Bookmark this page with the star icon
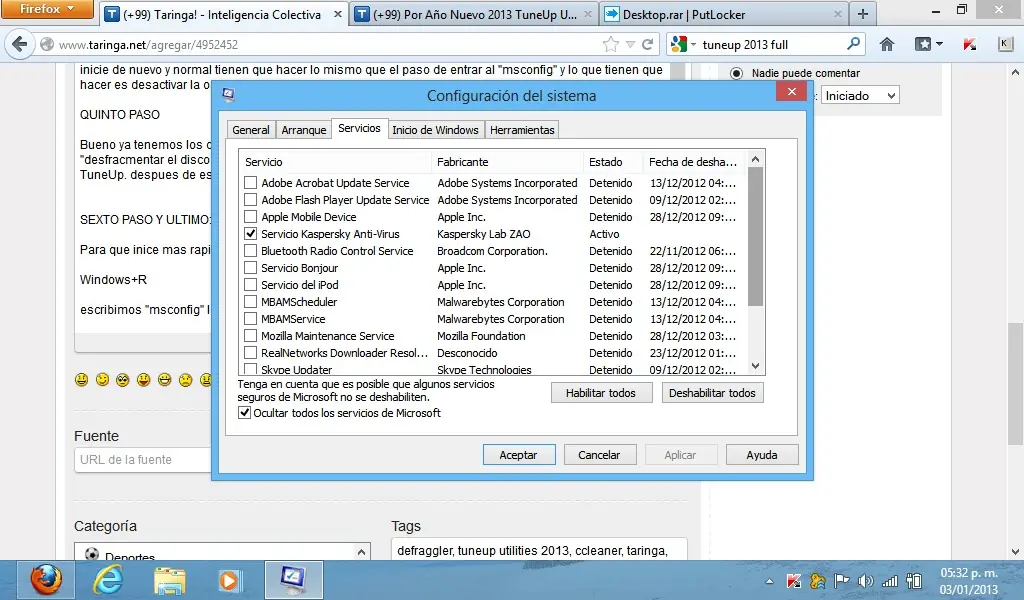Viewport: 1024px width, 600px height. click(x=611, y=44)
